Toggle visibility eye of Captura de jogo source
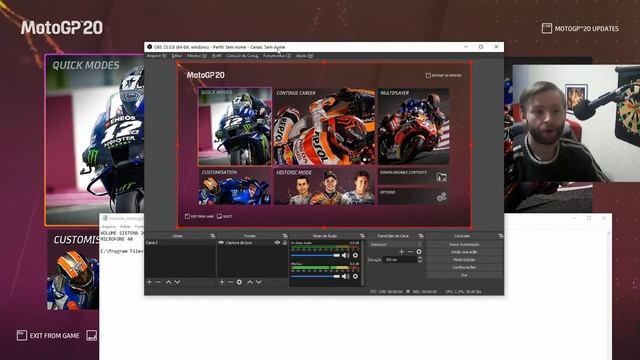Viewport: 640px width, 360px height. tap(277, 242)
